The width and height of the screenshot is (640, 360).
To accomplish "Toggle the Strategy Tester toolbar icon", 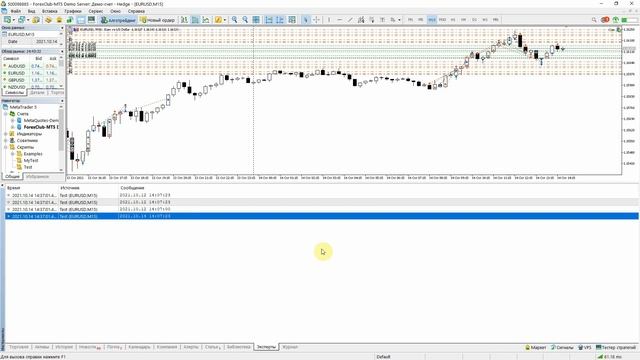I will (91, 20).
